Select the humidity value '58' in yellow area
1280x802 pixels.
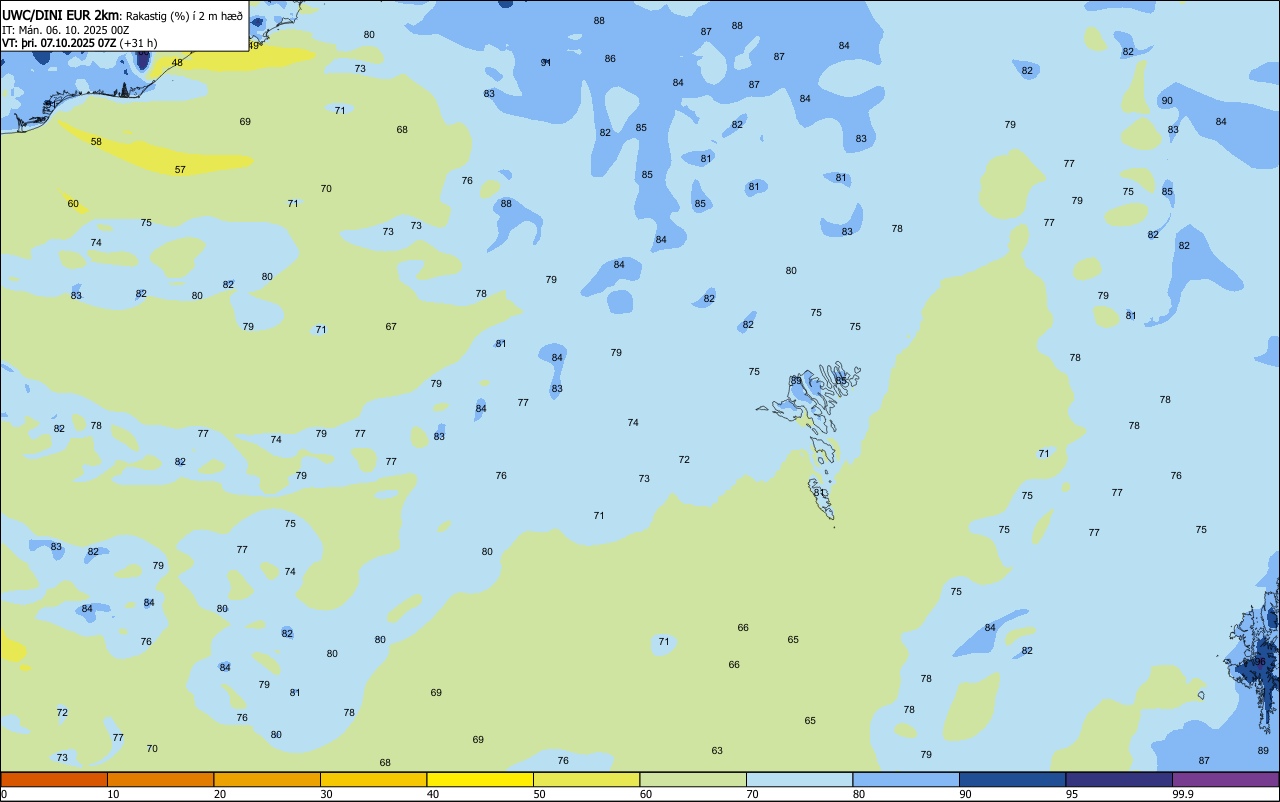[x=96, y=142]
